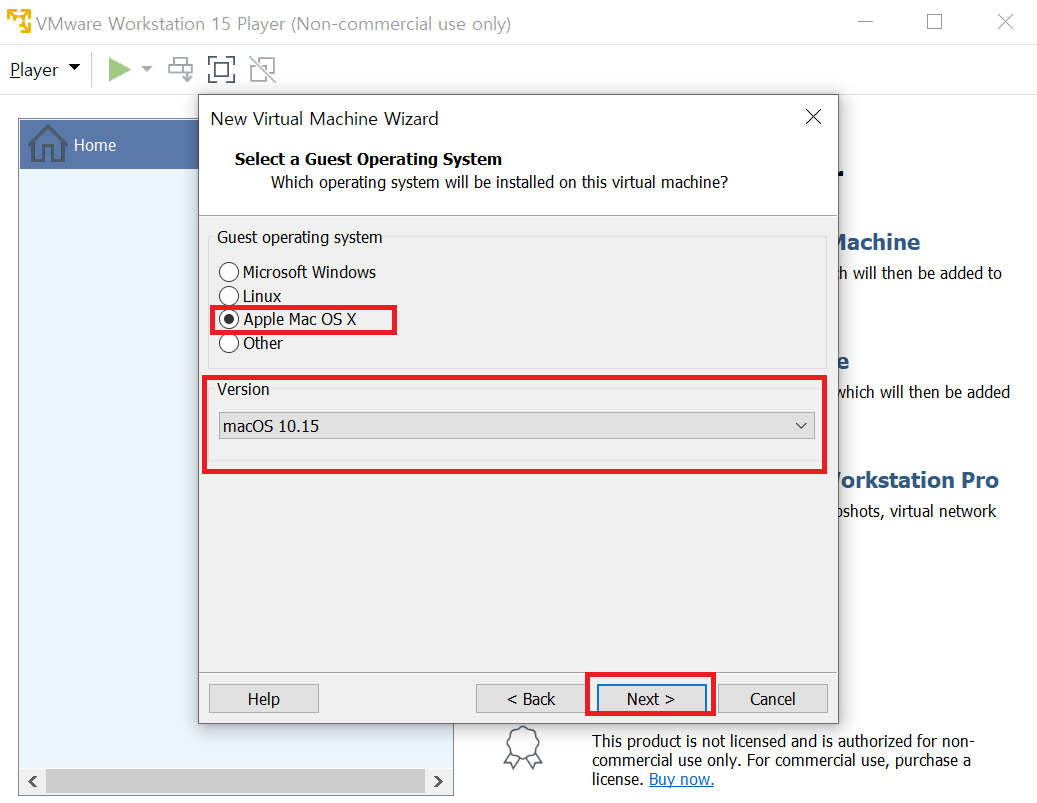
Task: Click the Help button in wizard
Action: 263,699
